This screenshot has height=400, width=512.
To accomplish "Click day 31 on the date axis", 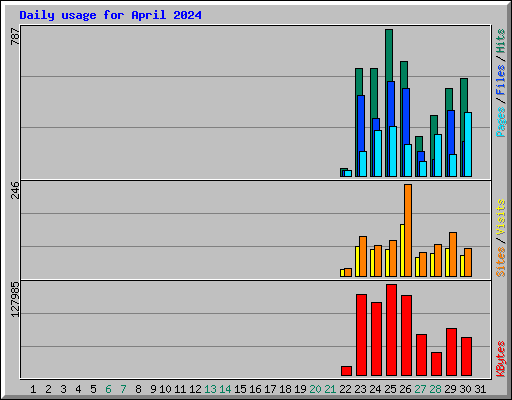I will click(480, 389).
